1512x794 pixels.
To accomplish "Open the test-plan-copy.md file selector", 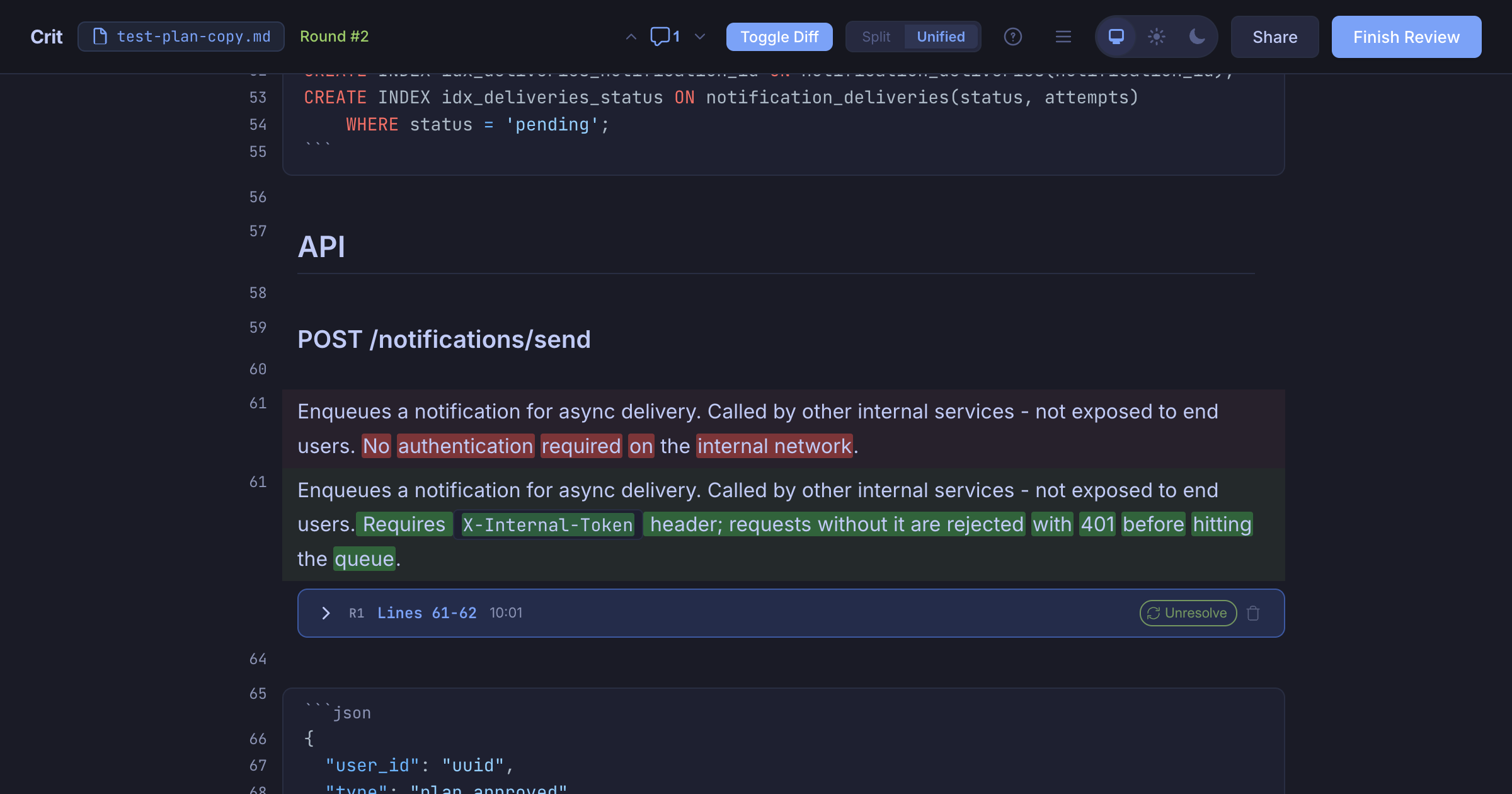I will click(x=181, y=37).
